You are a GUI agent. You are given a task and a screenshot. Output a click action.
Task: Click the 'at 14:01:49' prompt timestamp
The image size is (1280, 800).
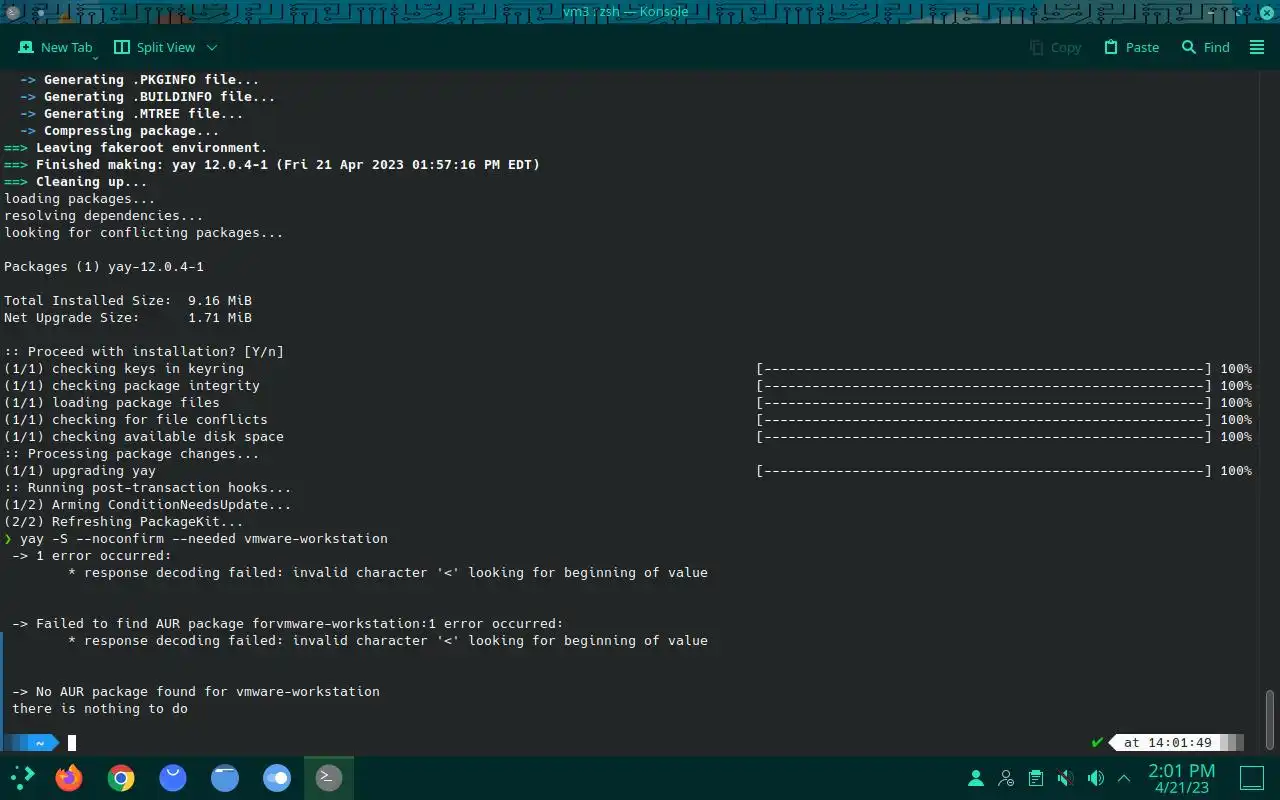[x=1167, y=743]
